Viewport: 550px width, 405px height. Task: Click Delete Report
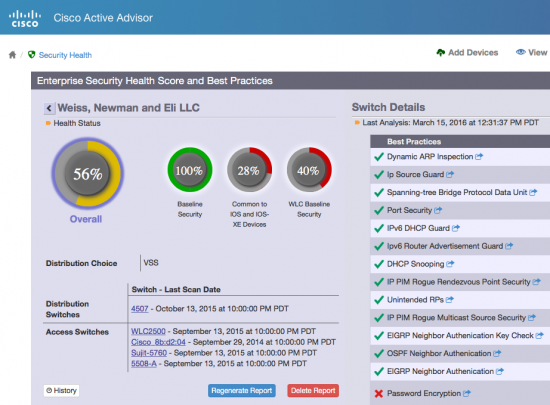click(313, 391)
